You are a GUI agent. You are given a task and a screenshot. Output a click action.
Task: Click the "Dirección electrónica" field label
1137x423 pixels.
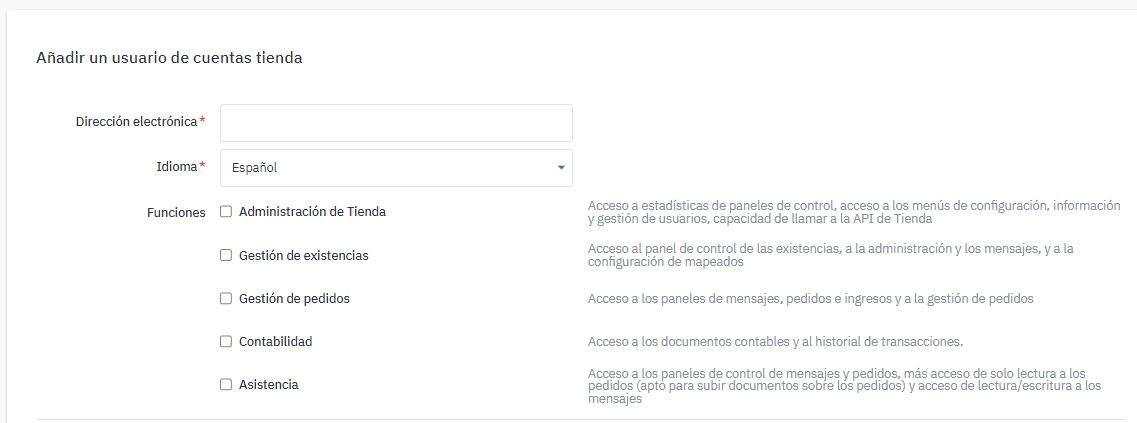pos(137,122)
